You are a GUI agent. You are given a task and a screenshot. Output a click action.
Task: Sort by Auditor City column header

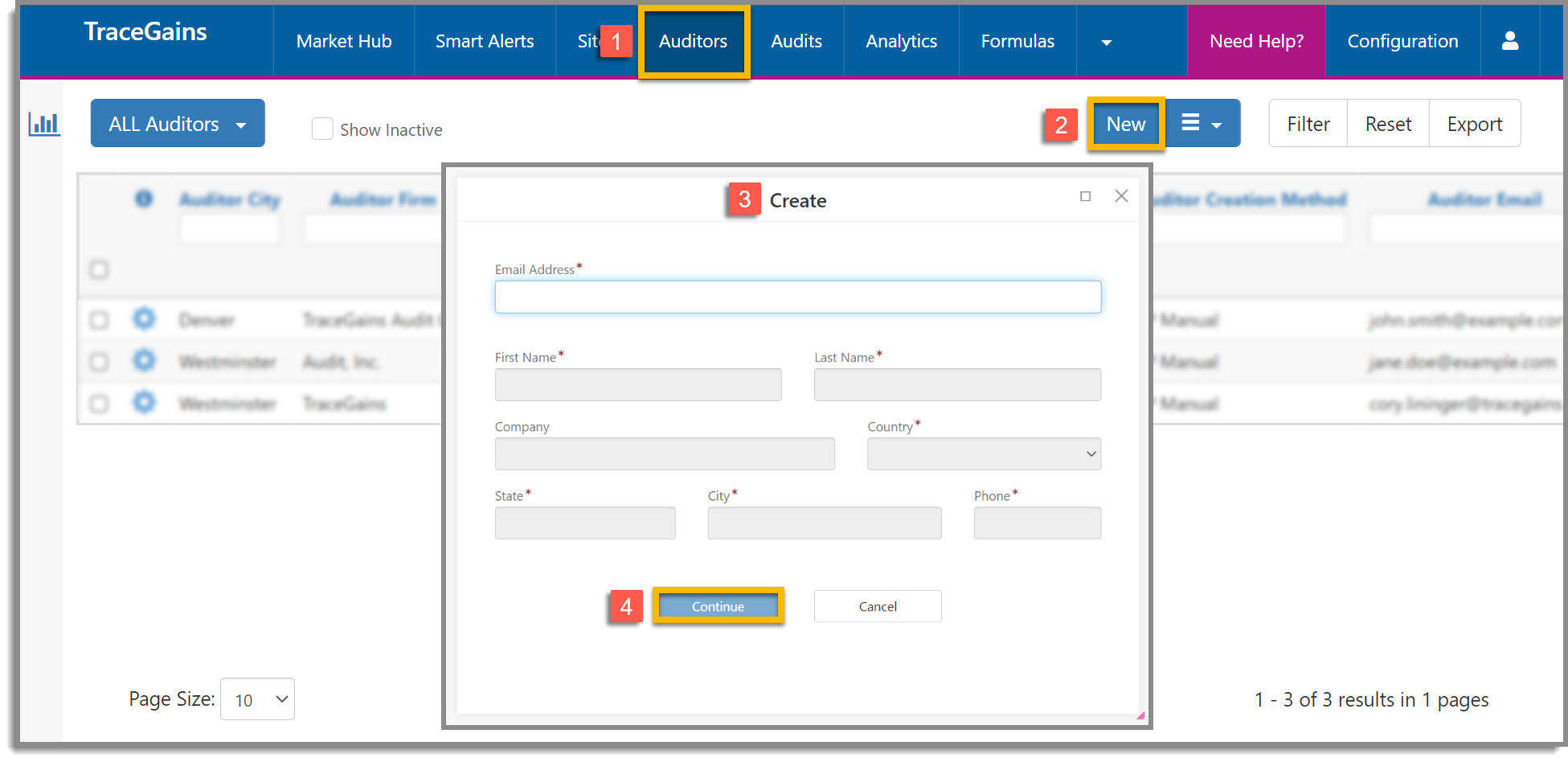pos(230,199)
